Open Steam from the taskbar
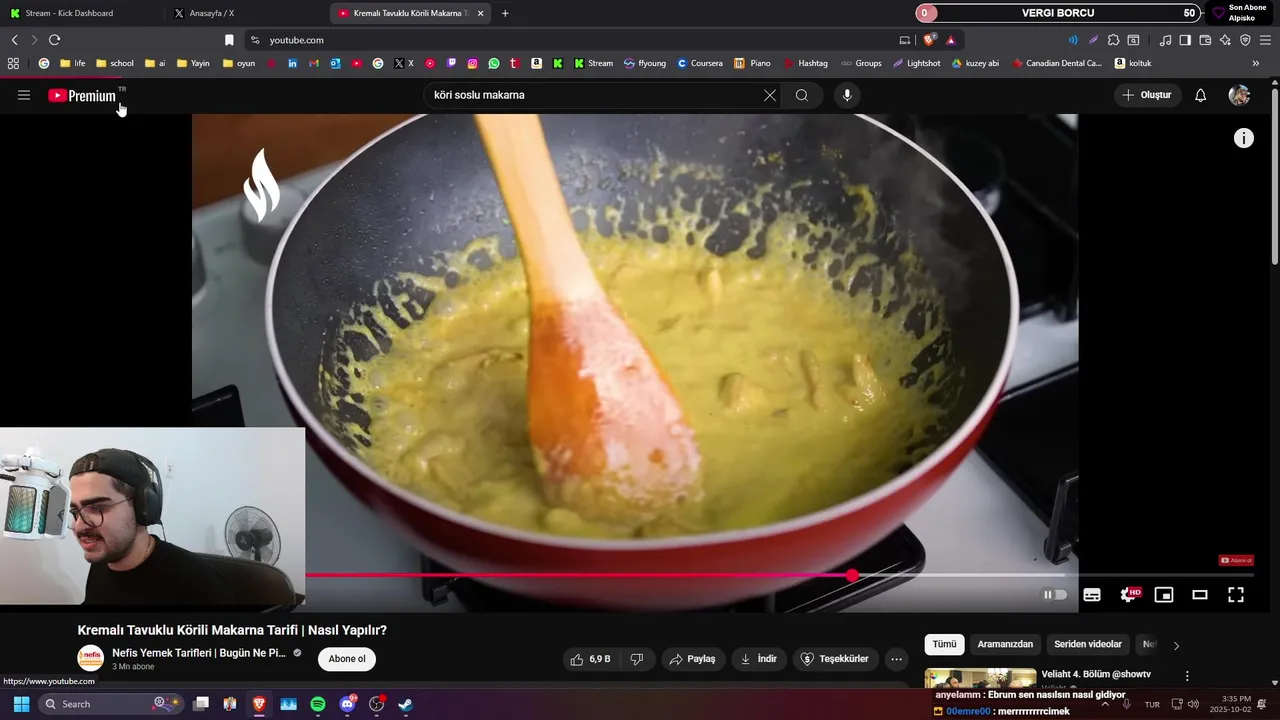This screenshot has height=720, width=1280. click(405, 704)
